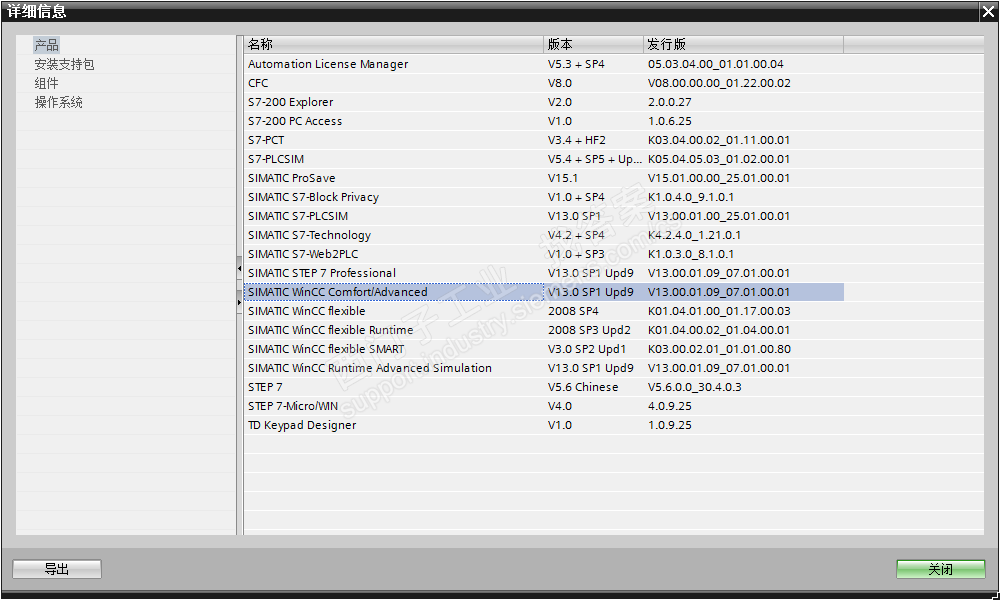Click release K05.04.05.03_01.02.00.01 cell
Viewport: 1000px width, 600px height.
(x=744, y=159)
